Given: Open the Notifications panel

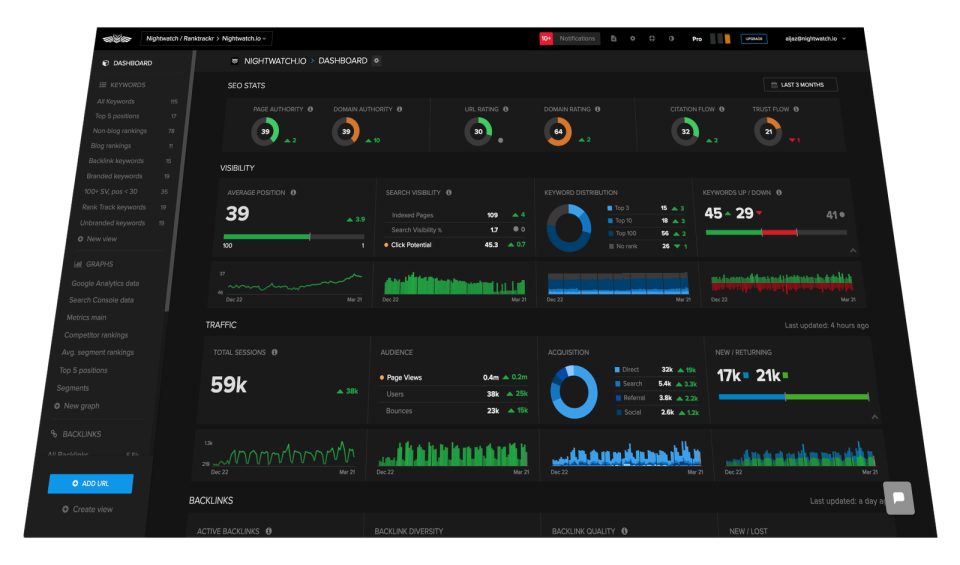Looking at the screenshot, I should tap(569, 39).
